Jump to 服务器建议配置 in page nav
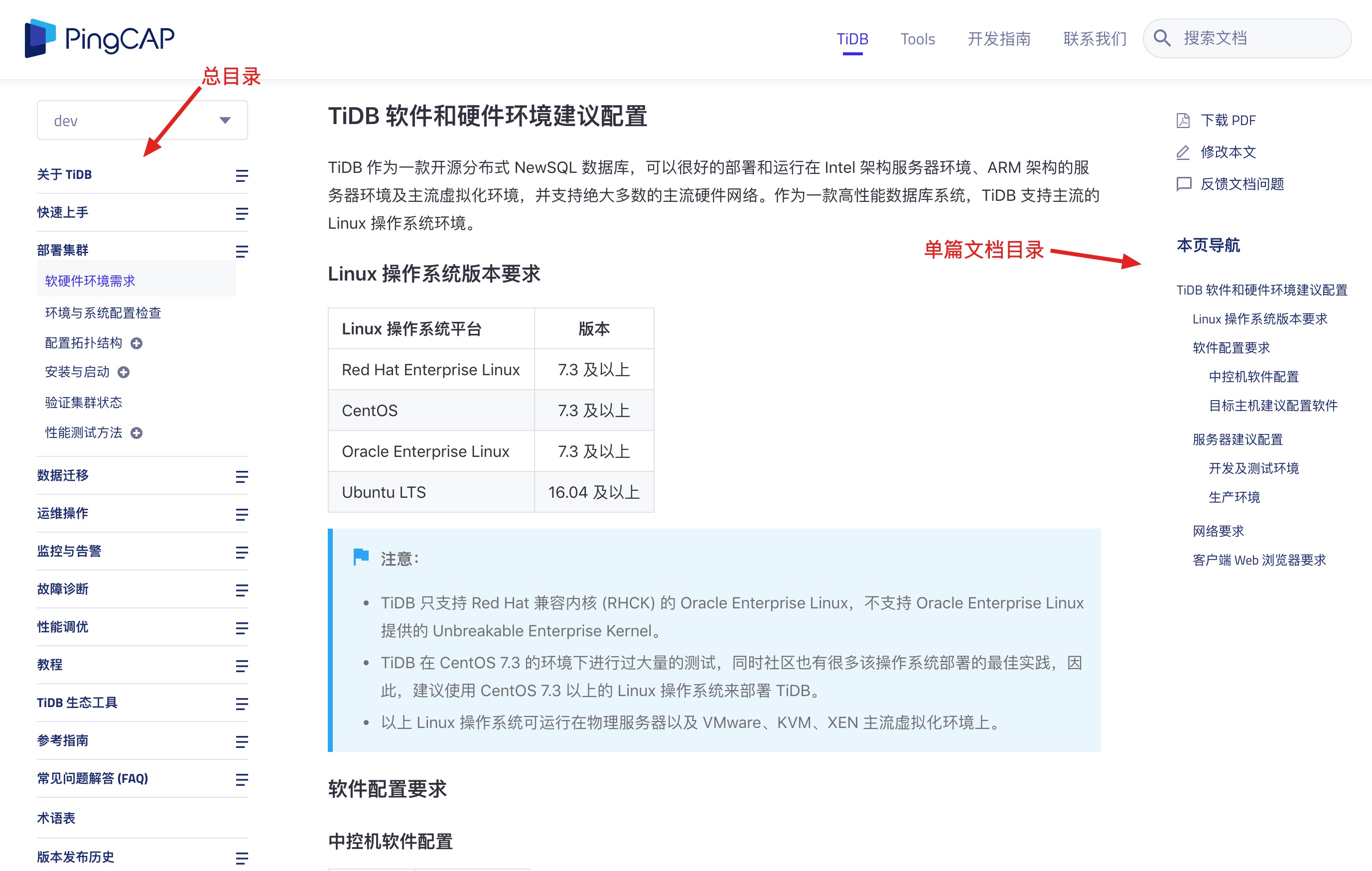The image size is (1372, 871). 1237,440
